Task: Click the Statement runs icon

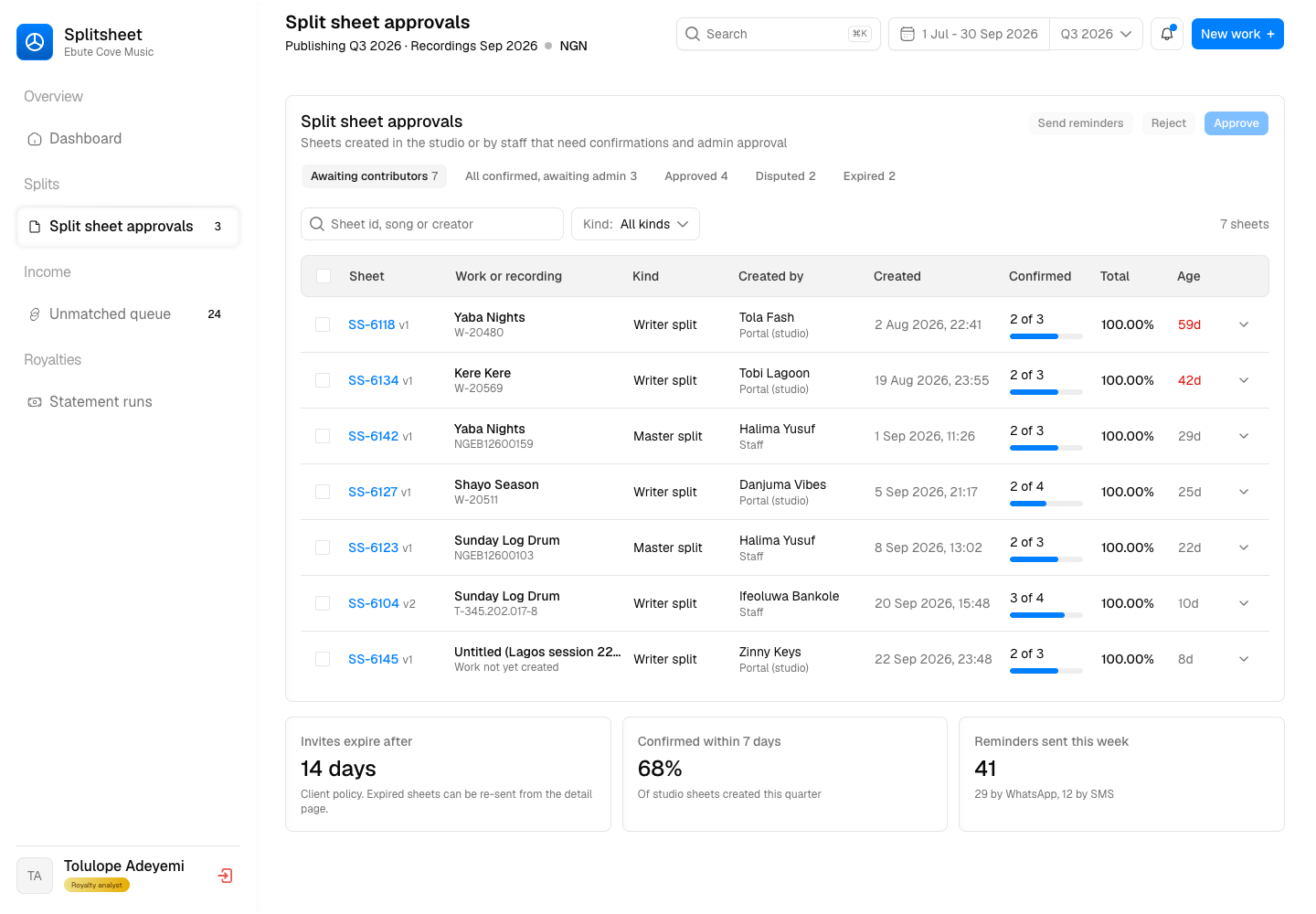Action: click(35, 402)
